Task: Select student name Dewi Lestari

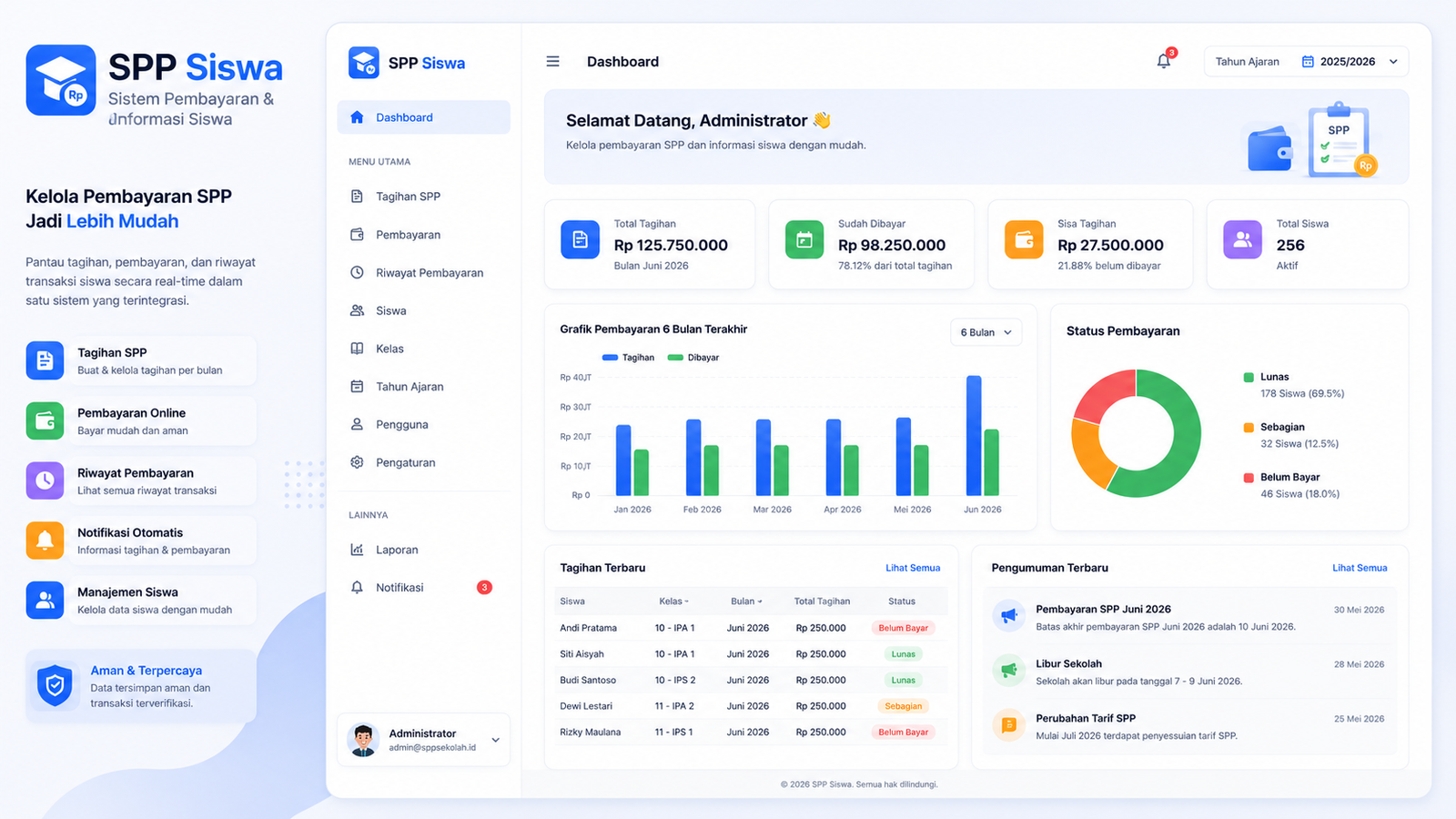Action: coord(587,706)
